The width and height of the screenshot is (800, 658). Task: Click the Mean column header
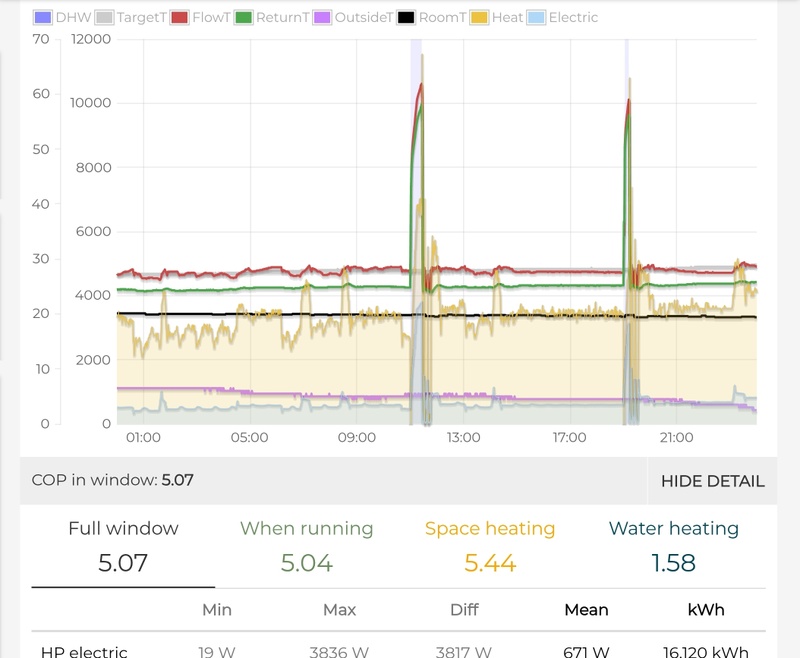click(x=588, y=609)
